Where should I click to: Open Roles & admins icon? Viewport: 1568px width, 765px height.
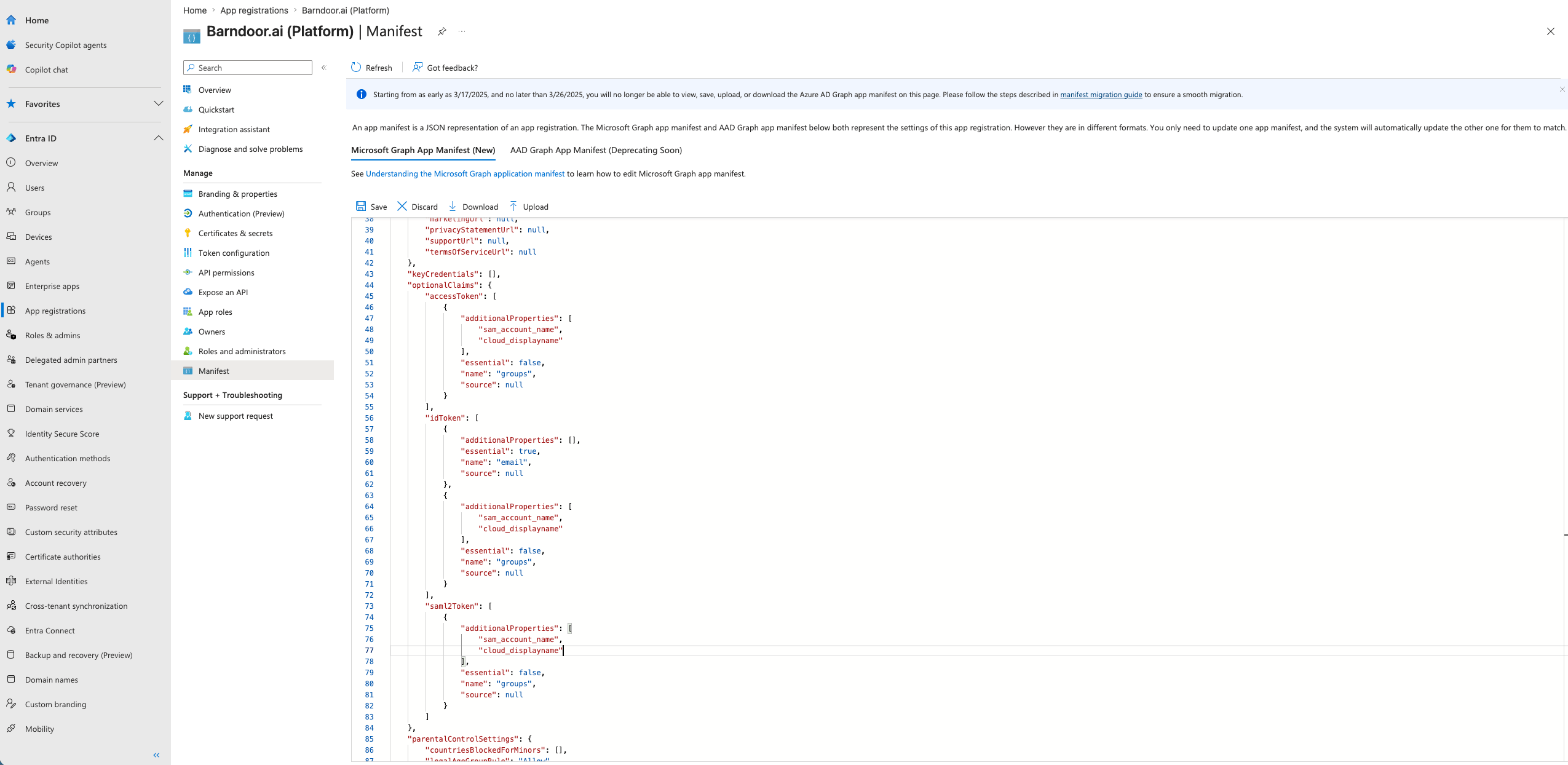11,335
